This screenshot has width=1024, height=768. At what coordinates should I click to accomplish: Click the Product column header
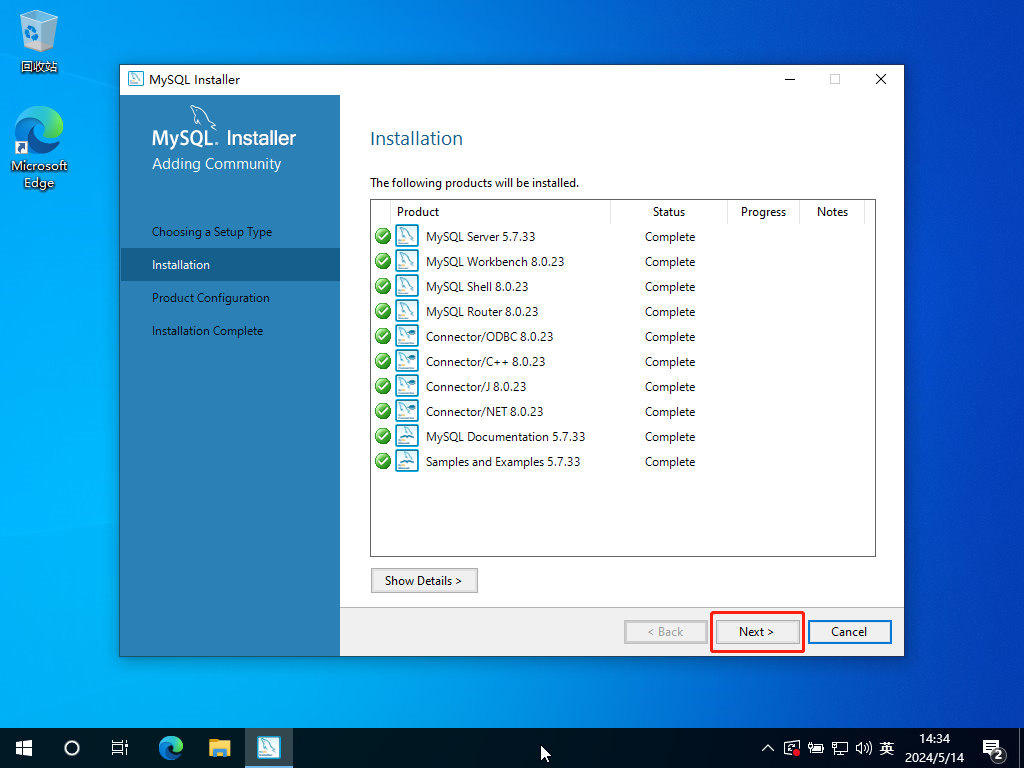(x=418, y=212)
